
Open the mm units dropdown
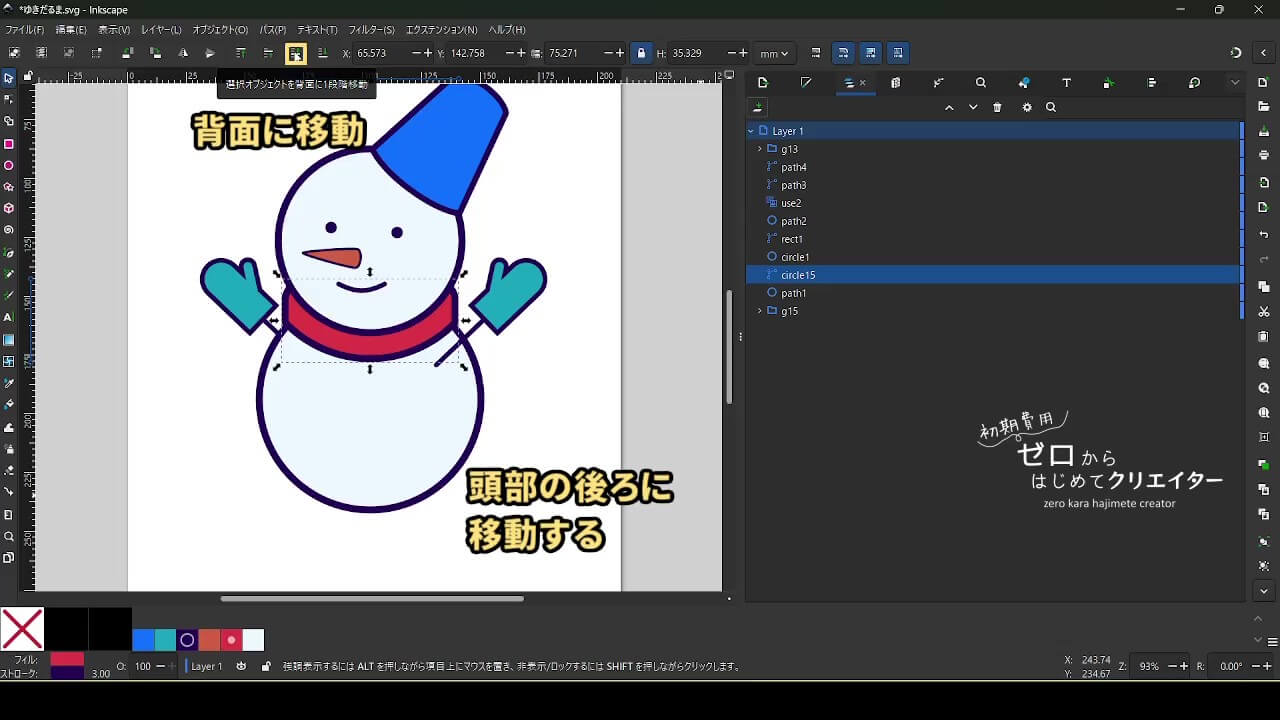click(773, 54)
